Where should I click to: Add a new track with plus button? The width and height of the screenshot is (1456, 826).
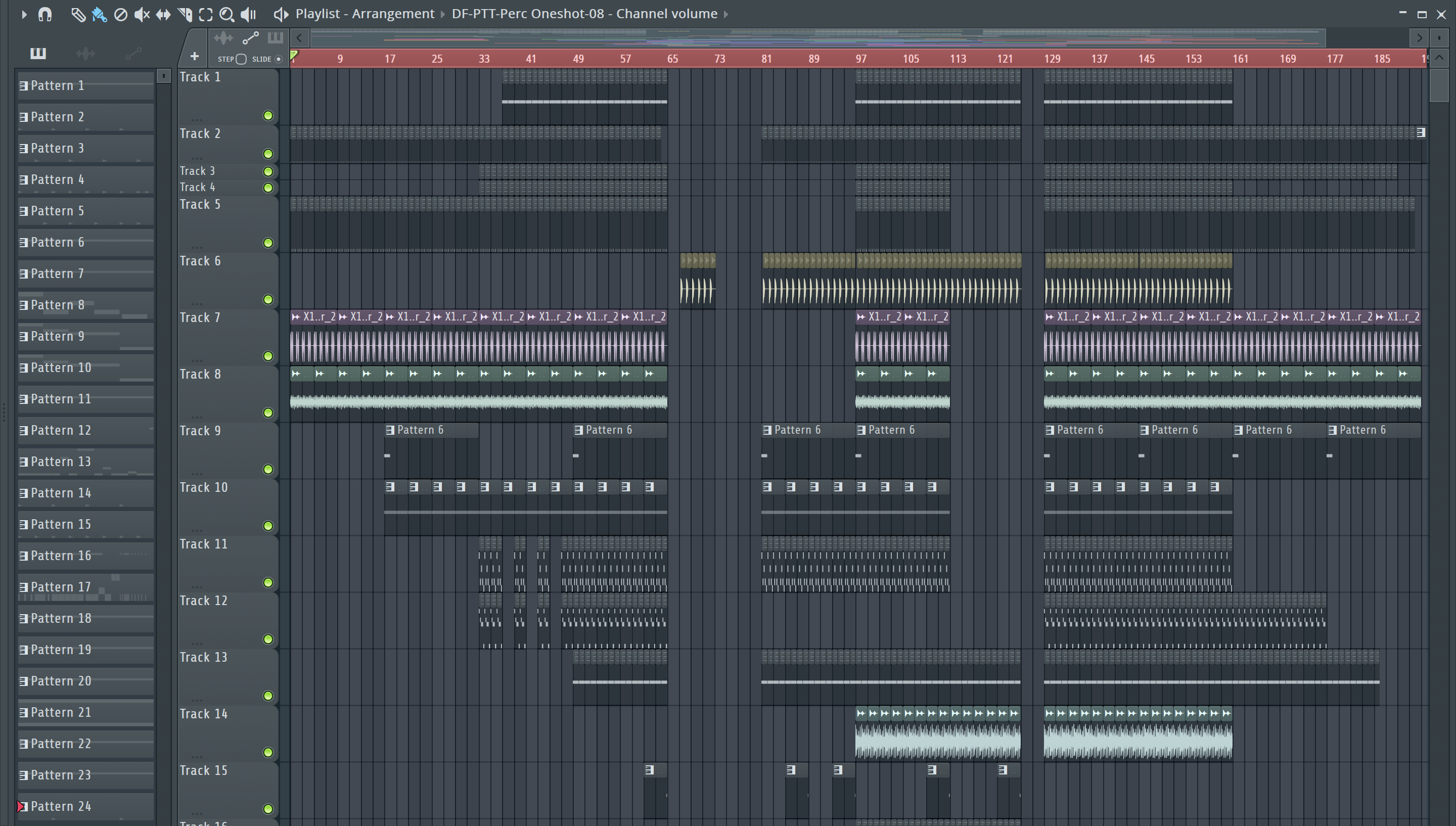pyautogui.click(x=194, y=56)
